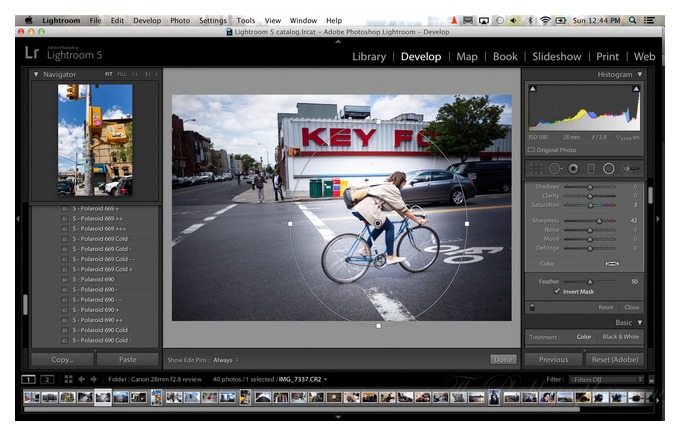Click the volume icon in menu bar
This screenshot has width=680, height=436.
(x=514, y=20)
